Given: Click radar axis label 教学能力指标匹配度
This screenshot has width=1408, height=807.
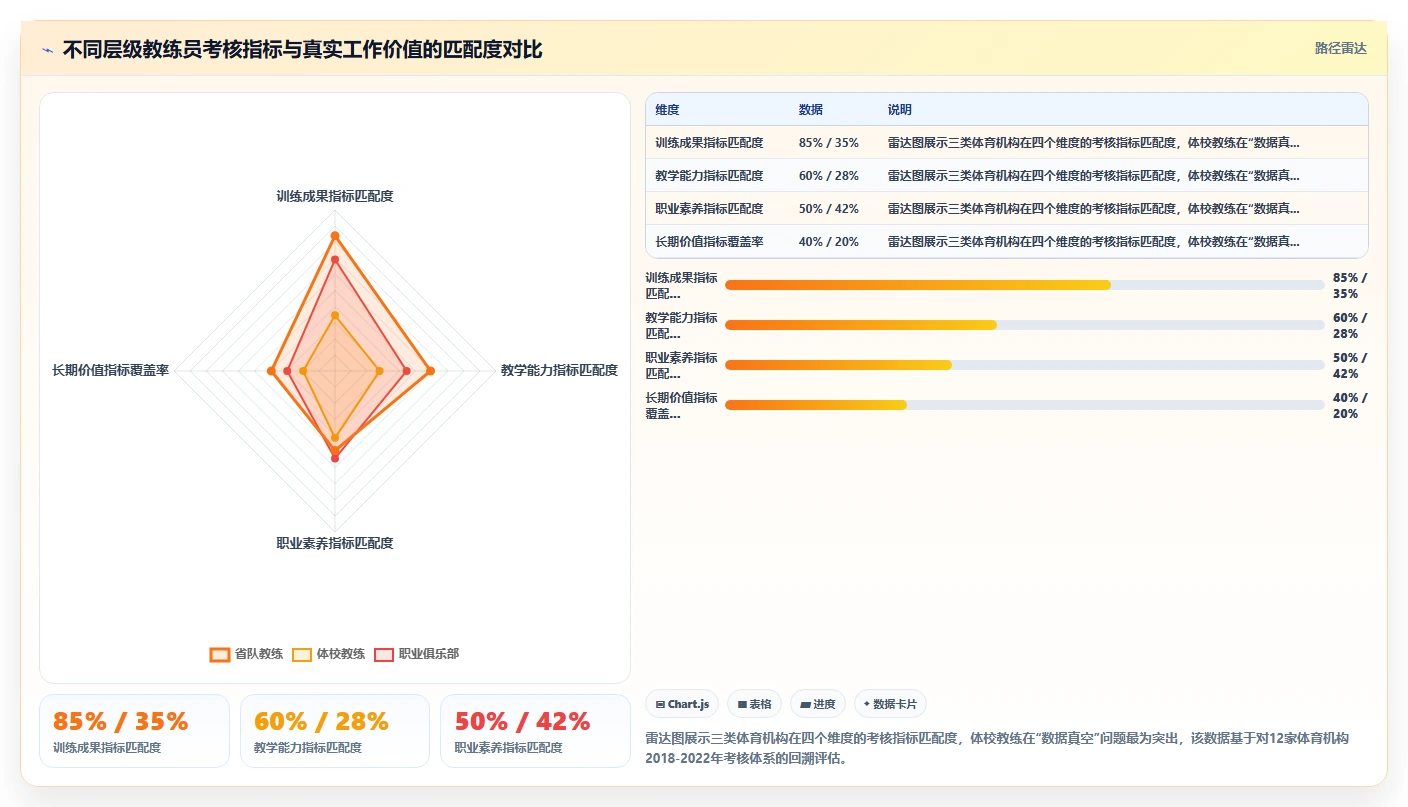Looking at the screenshot, I should 559,370.
